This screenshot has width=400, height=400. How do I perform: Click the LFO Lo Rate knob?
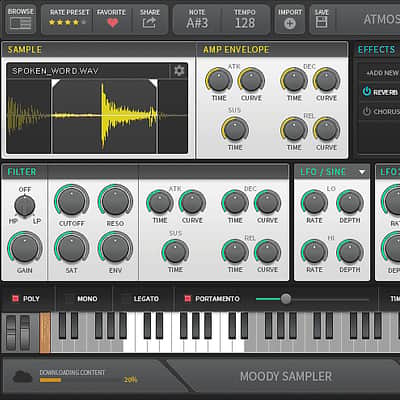pos(314,203)
